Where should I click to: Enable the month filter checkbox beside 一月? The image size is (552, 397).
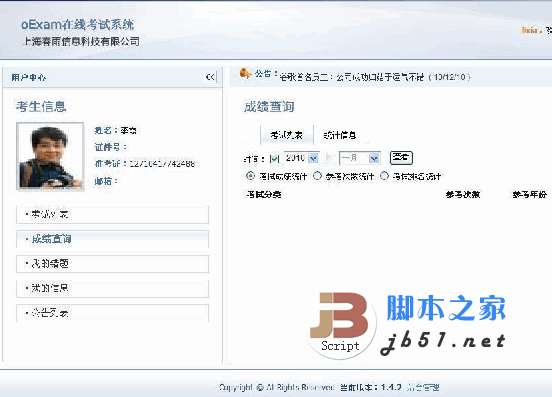tap(330, 158)
